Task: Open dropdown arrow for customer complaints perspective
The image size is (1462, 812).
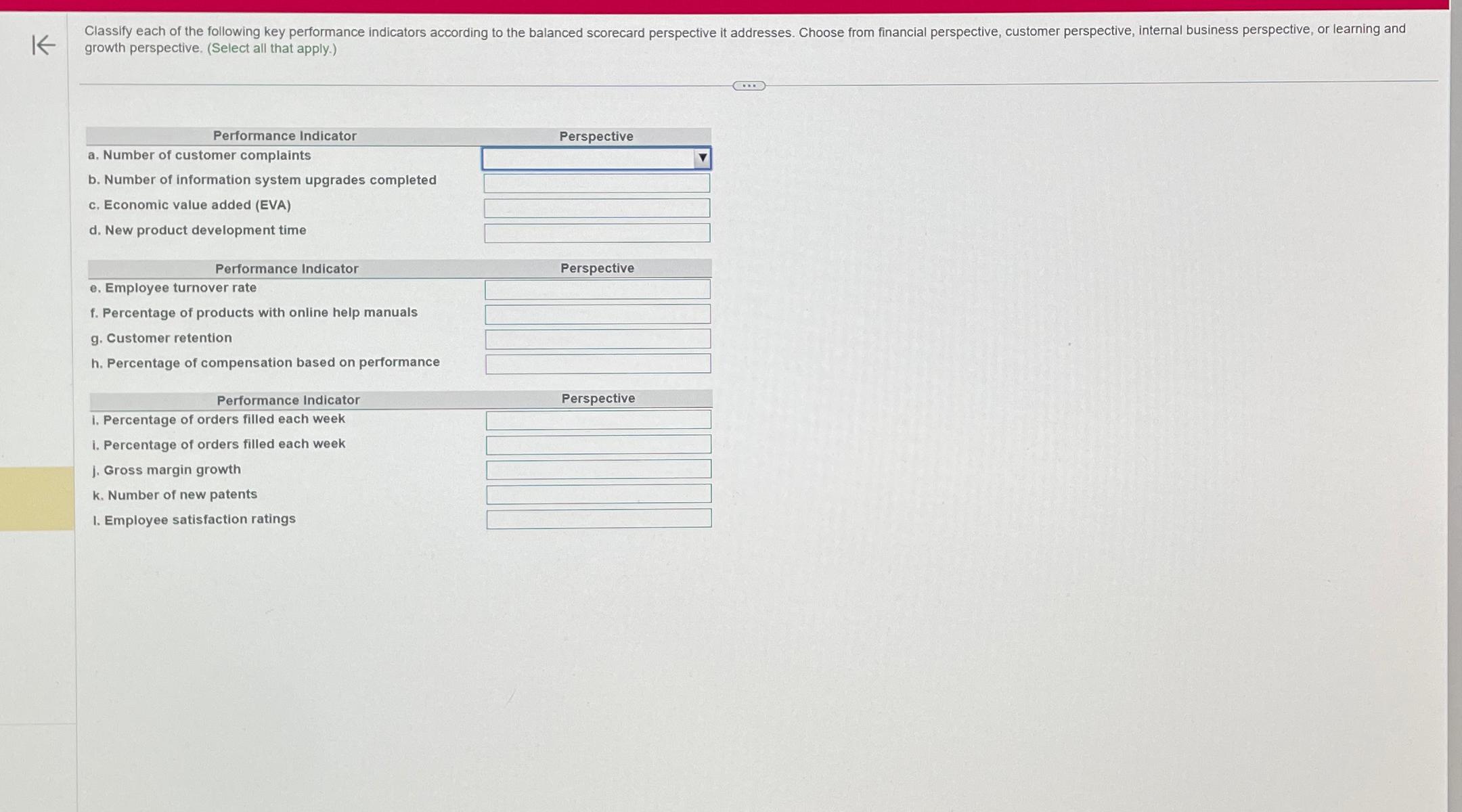Action: pyautogui.click(x=702, y=158)
